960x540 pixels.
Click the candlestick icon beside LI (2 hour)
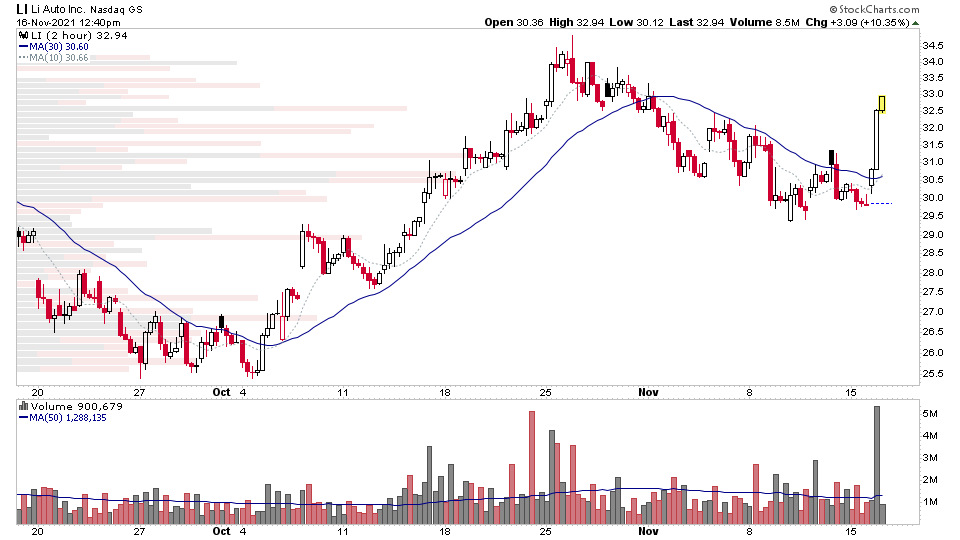(x=23, y=36)
